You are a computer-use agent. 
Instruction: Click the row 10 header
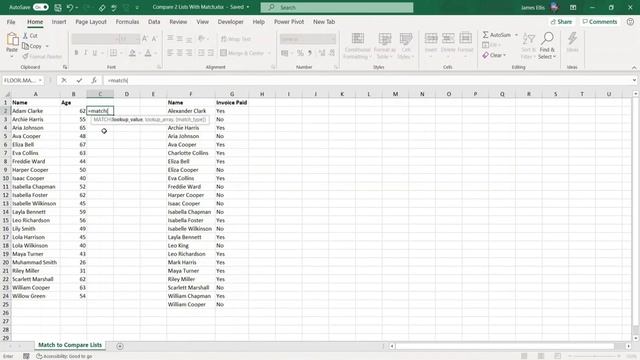(6, 178)
